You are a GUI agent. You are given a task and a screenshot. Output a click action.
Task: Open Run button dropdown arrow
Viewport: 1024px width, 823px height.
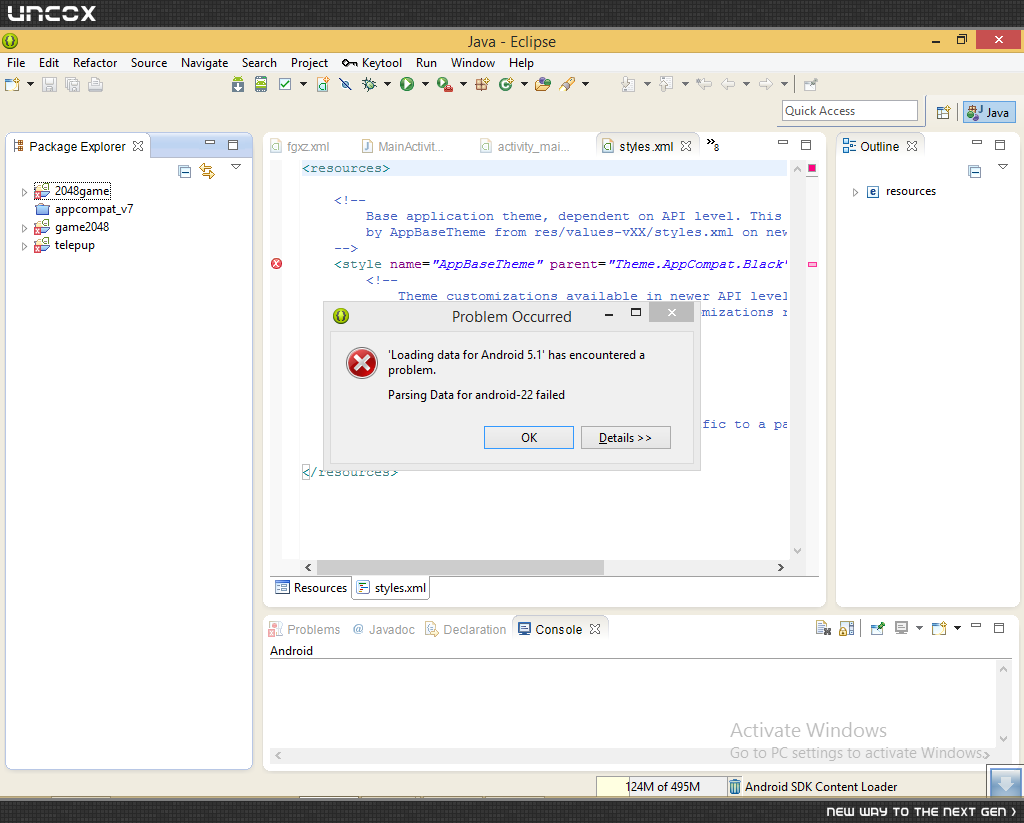[x=425, y=84]
